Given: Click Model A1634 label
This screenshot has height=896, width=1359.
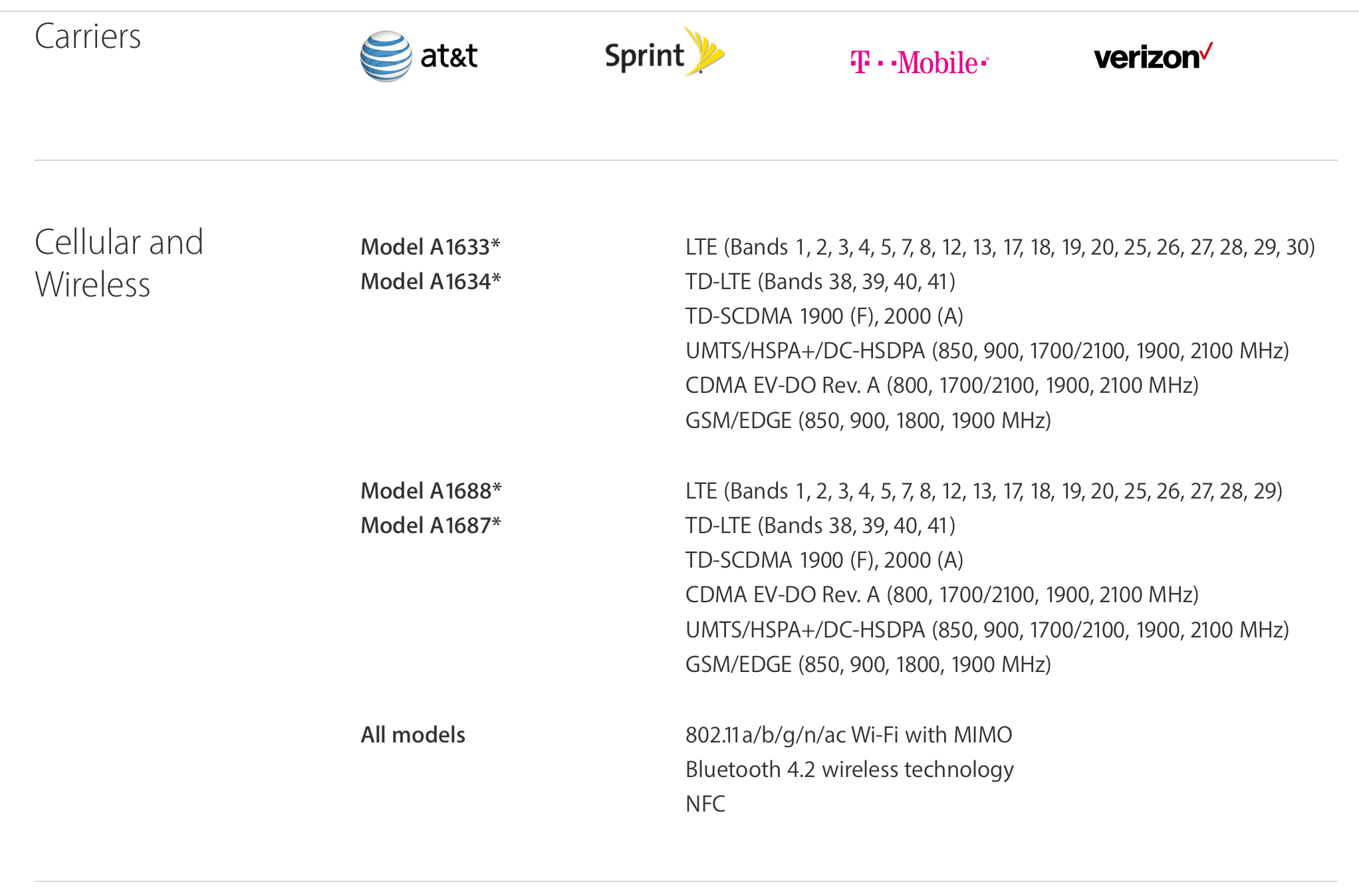Looking at the screenshot, I should coord(430,282).
